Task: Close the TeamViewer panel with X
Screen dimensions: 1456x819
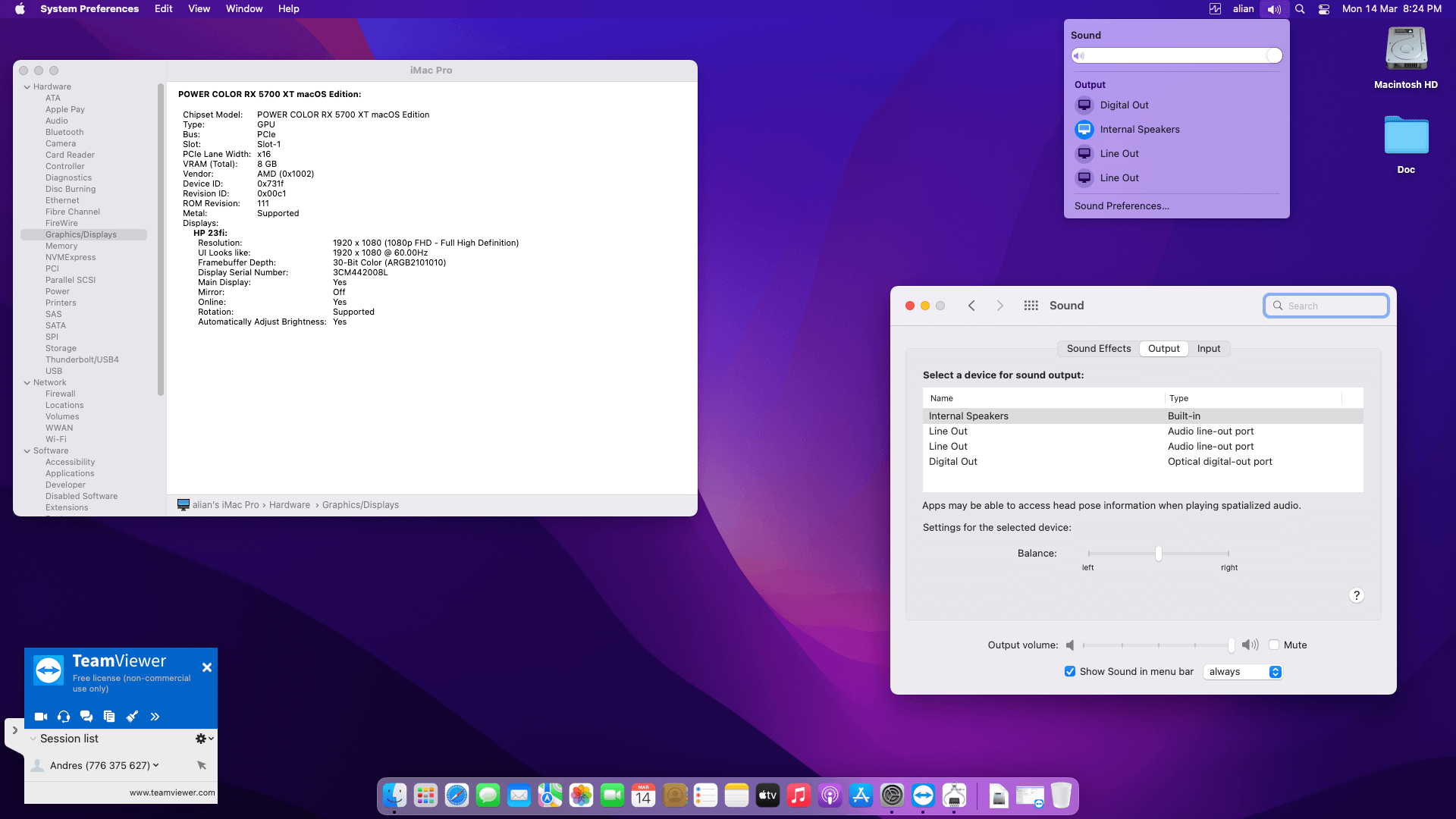Action: [x=207, y=667]
